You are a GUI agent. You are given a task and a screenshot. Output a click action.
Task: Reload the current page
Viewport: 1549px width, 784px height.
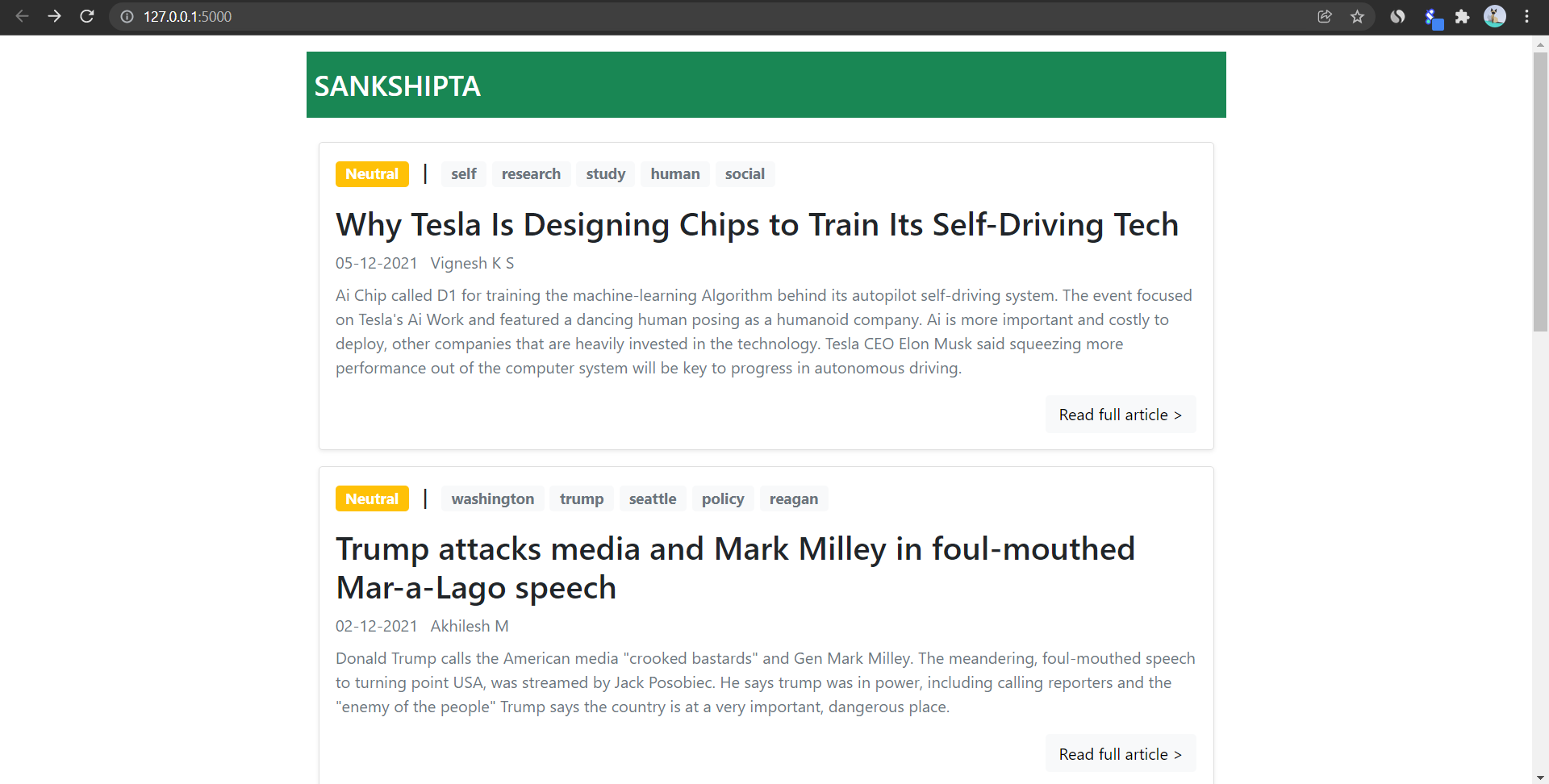[87, 16]
